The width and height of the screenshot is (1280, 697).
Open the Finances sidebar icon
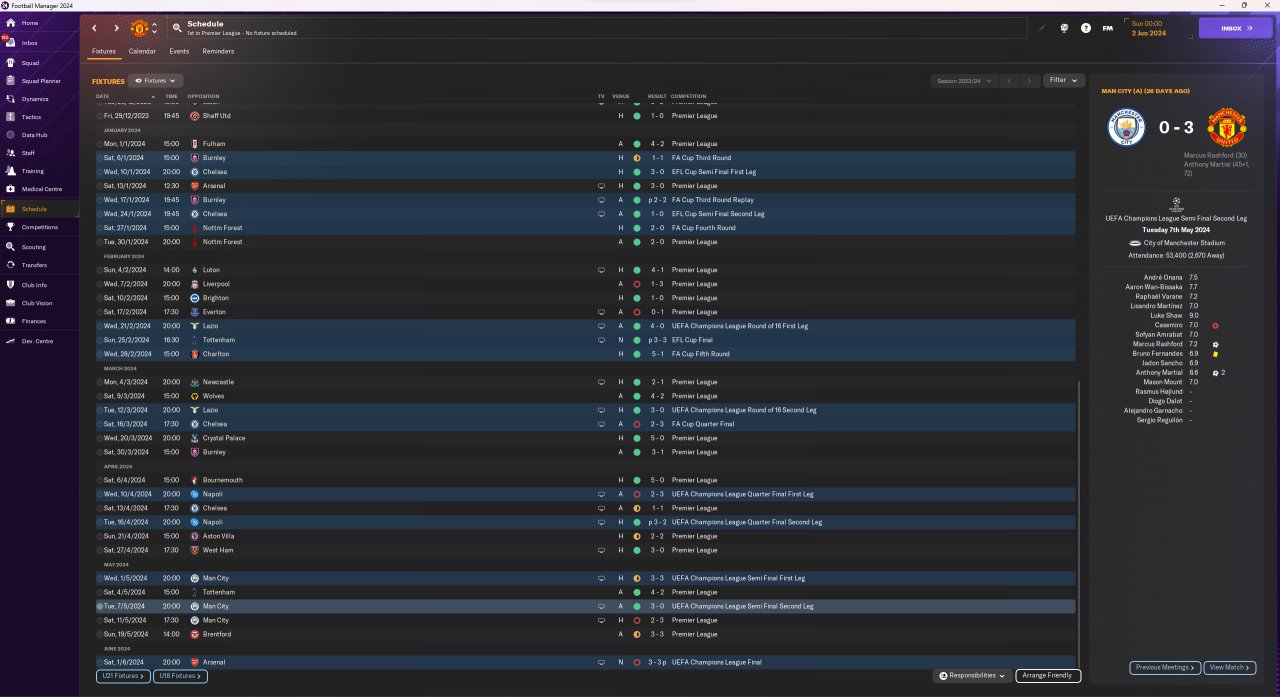pyautogui.click(x=11, y=321)
